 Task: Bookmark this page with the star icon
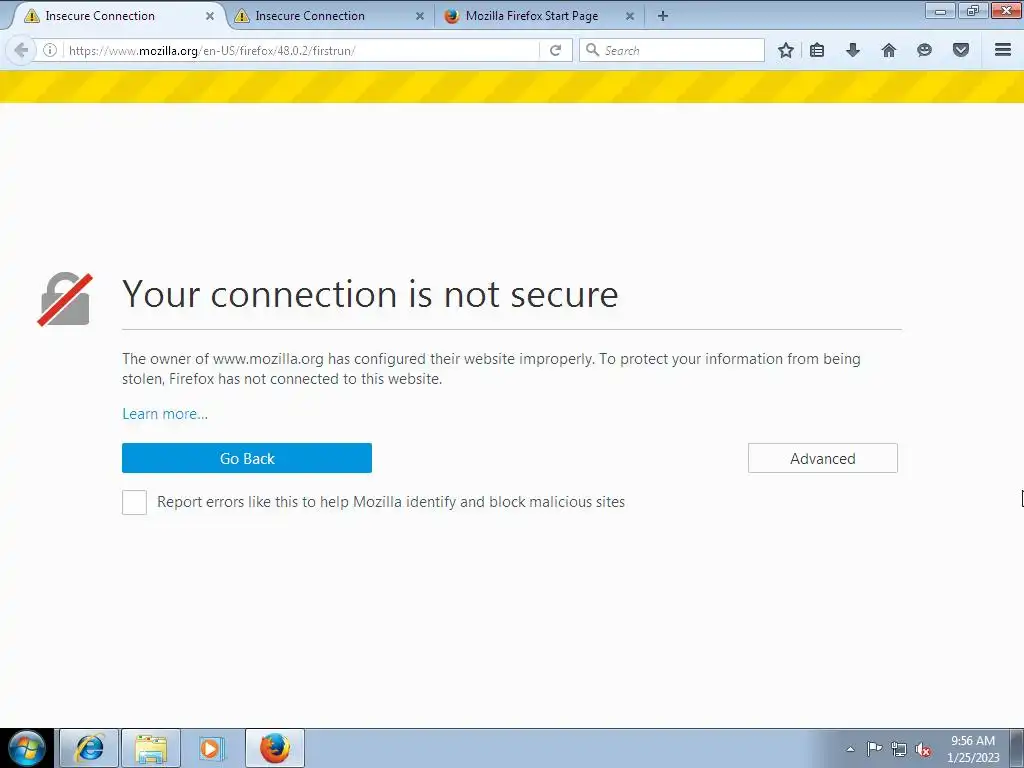[786, 50]
